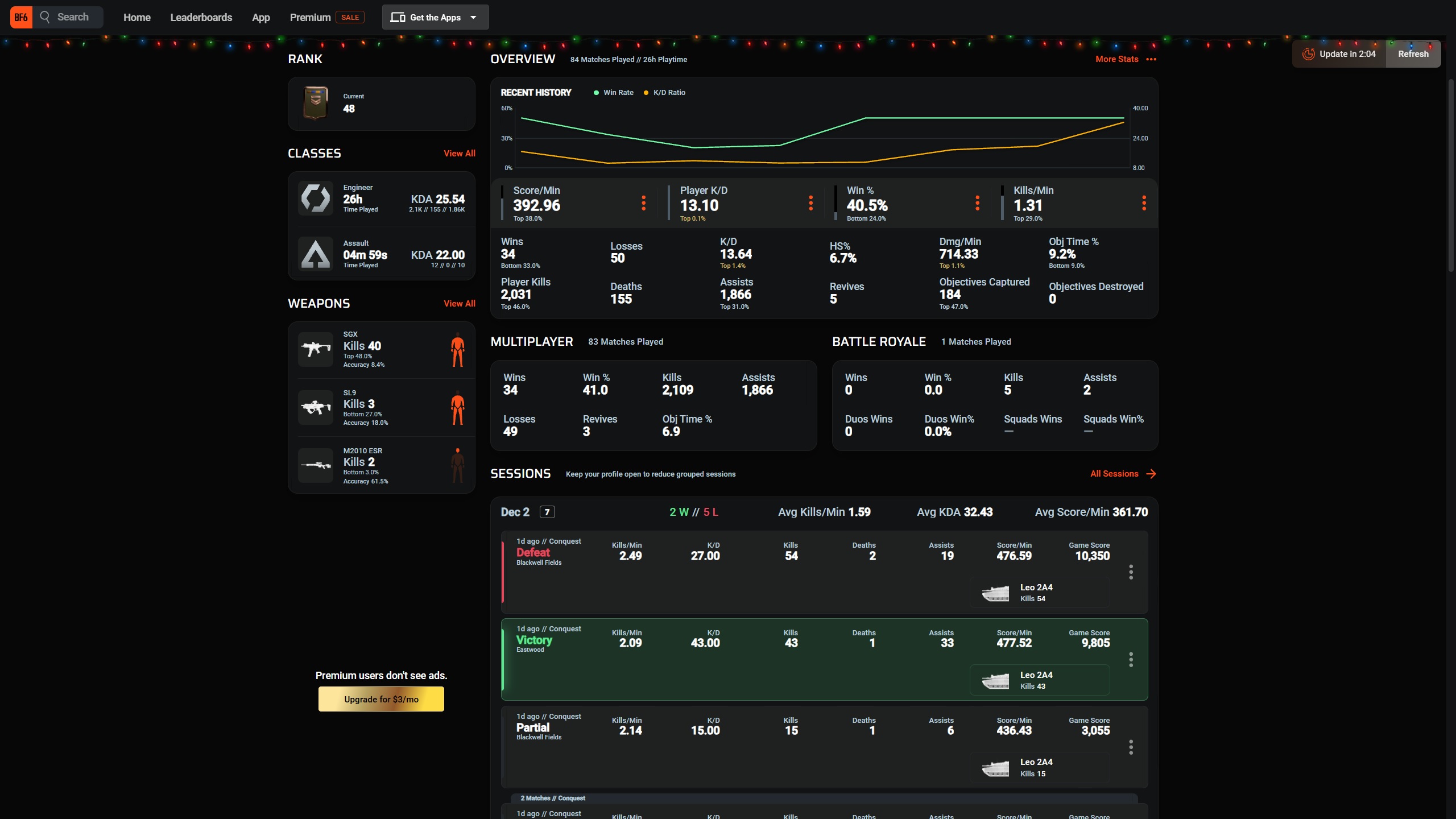Image resolution: width=1456 pixels, height=819 pixels.
Task: Click the rank 48 badge image
Action: (316, 103)
